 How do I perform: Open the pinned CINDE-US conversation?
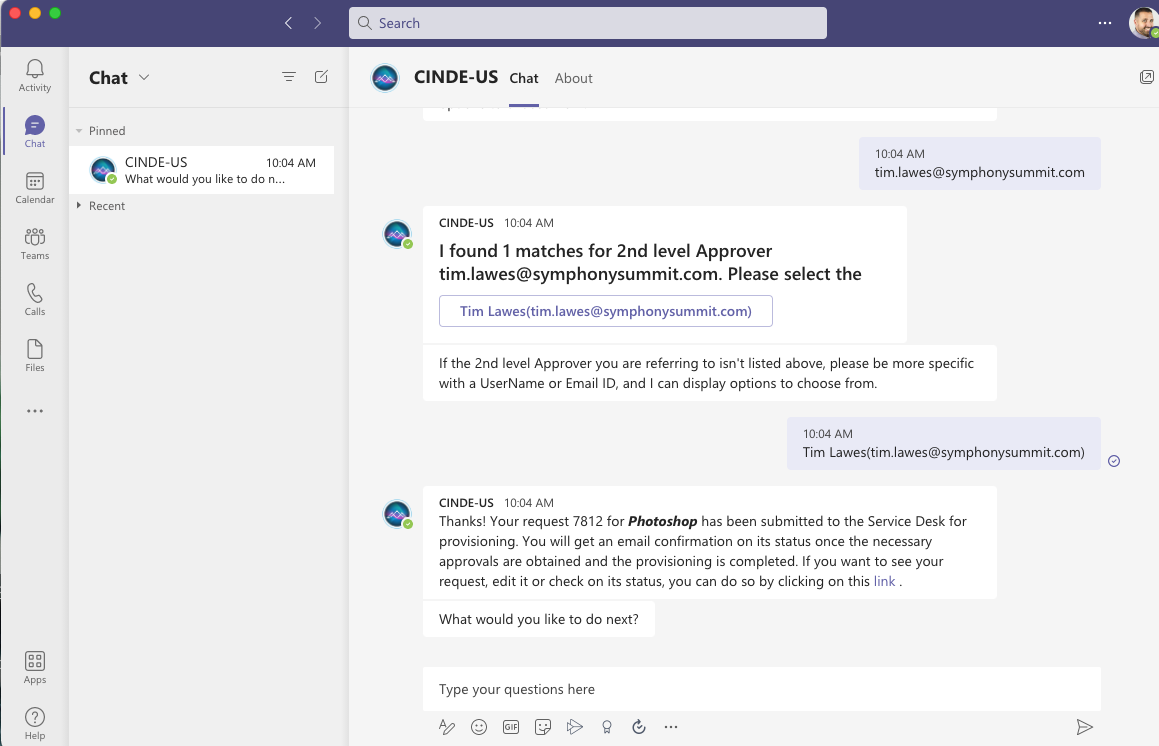202,170
